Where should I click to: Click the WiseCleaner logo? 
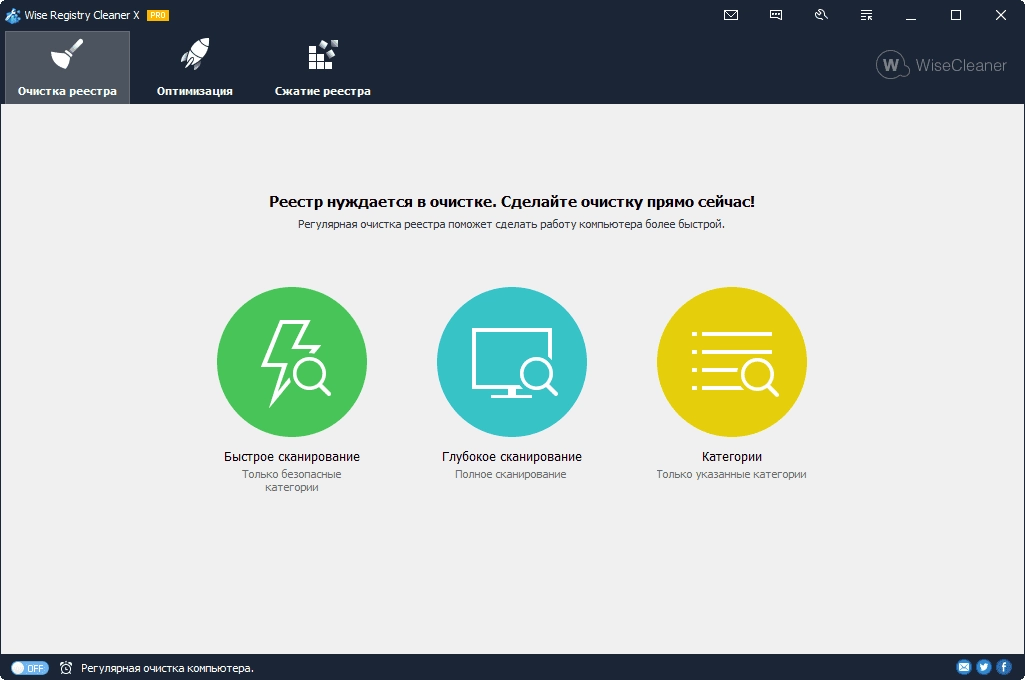pos(941,65)
